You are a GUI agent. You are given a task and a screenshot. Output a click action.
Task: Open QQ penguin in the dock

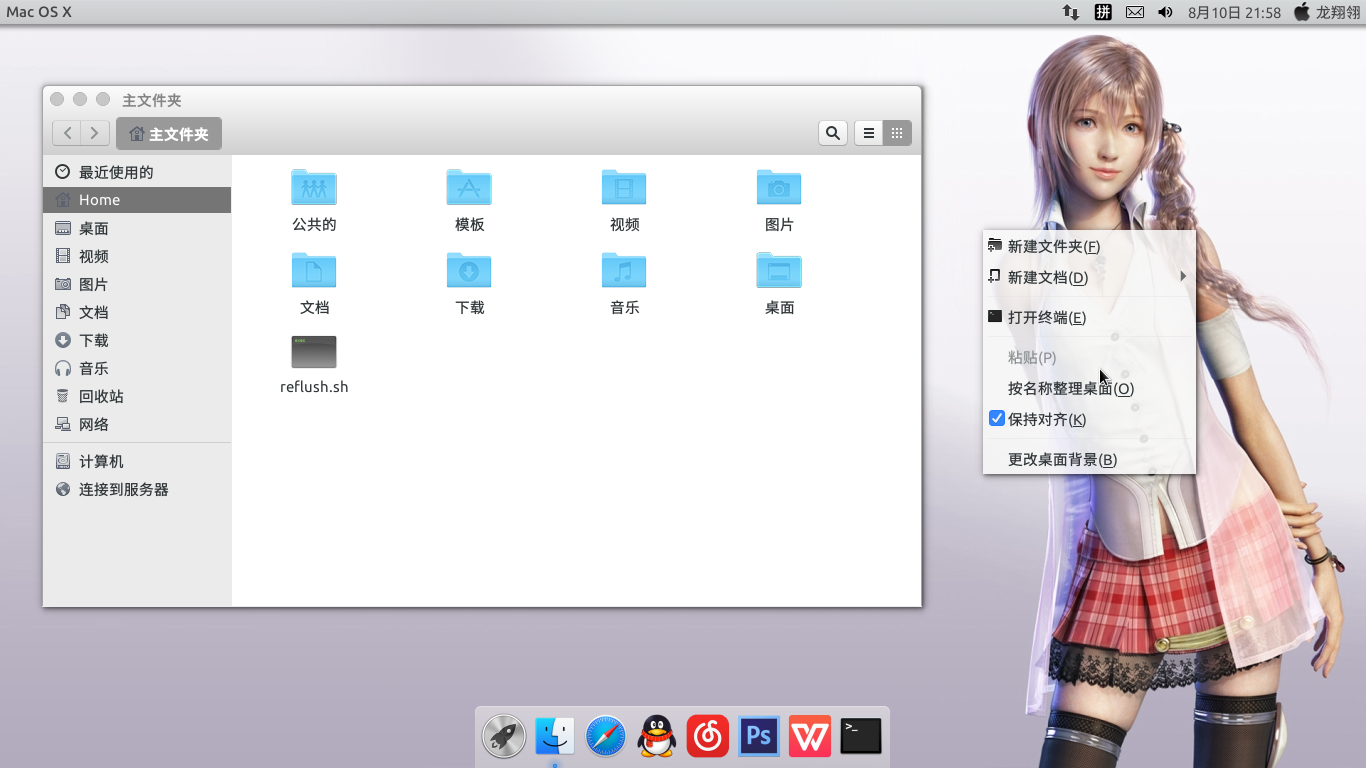tap(657, 736)
